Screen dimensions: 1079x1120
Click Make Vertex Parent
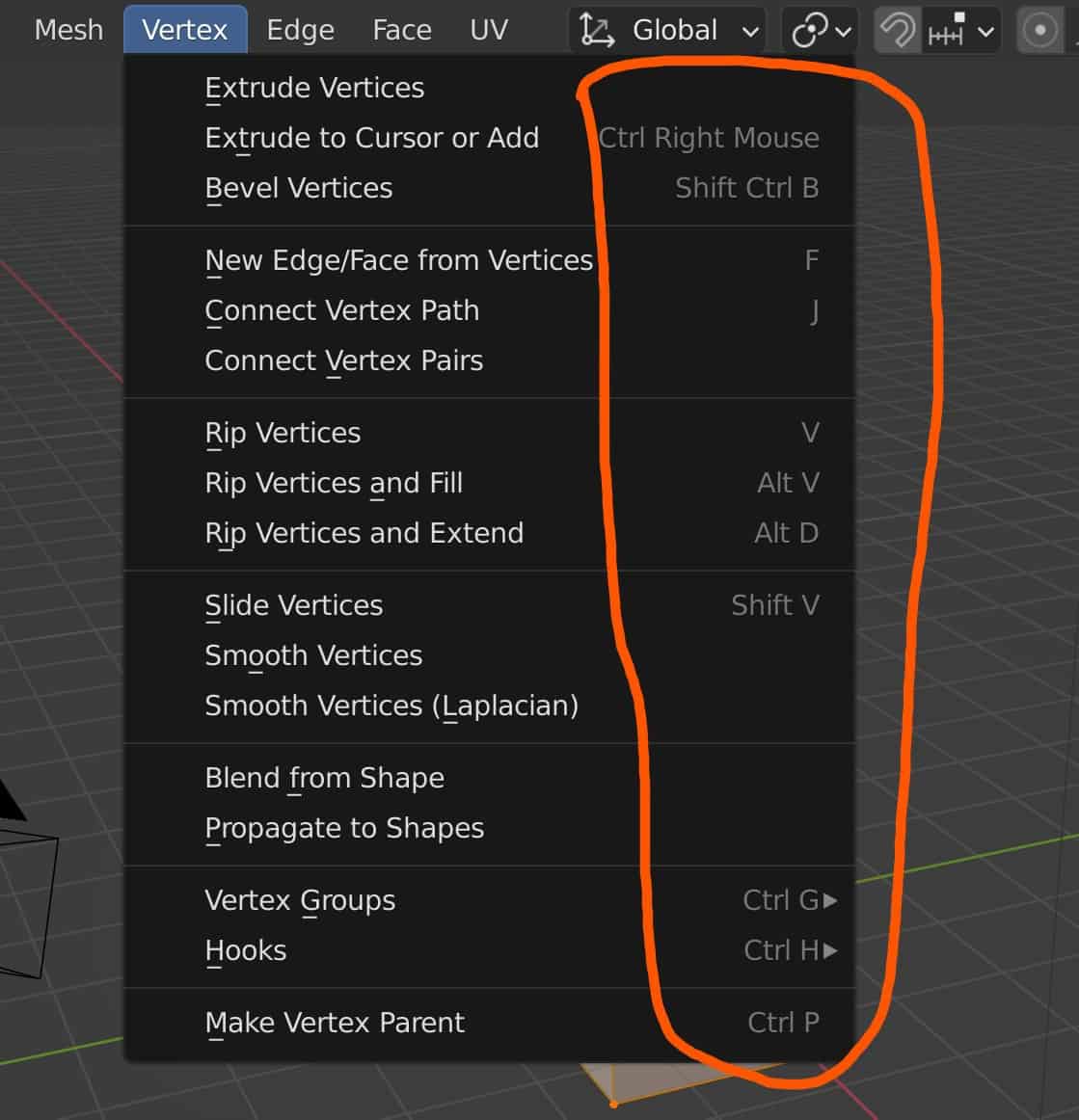coord(335,1023)
